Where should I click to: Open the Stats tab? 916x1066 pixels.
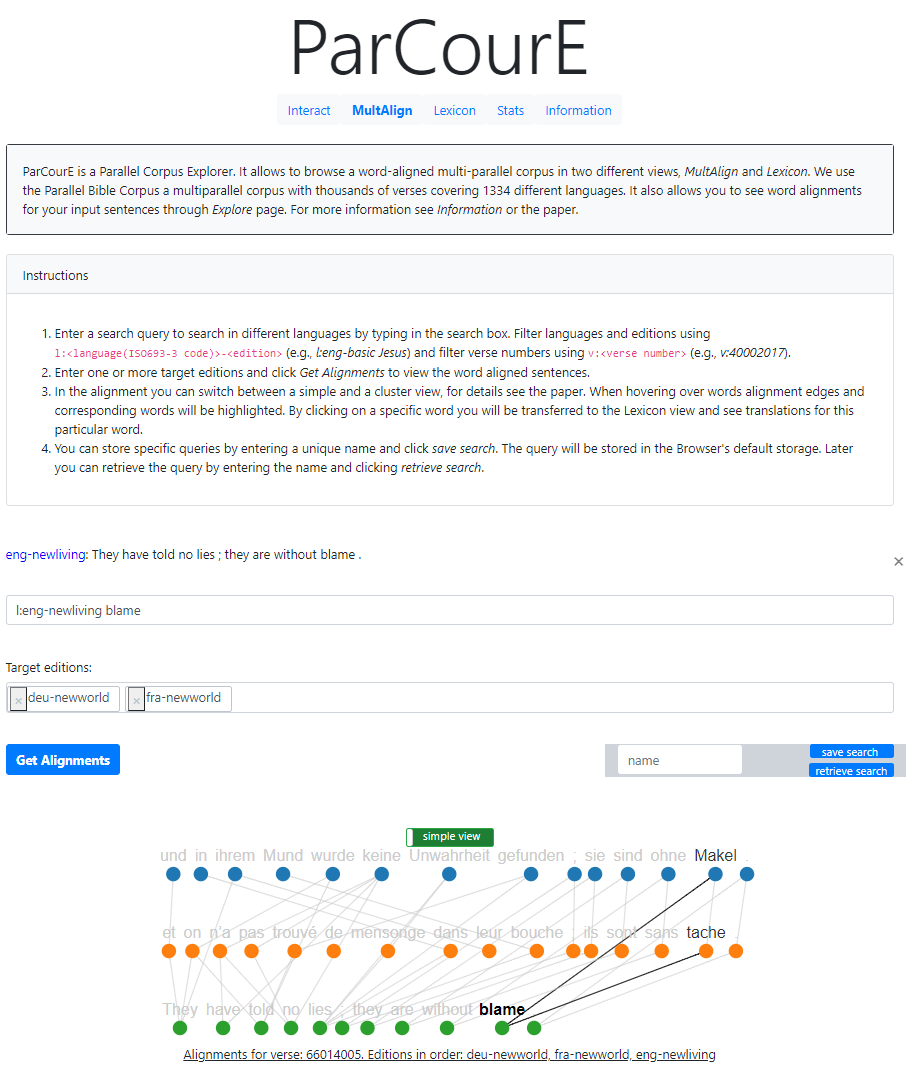pyautogui.click(x=510, y=110)
